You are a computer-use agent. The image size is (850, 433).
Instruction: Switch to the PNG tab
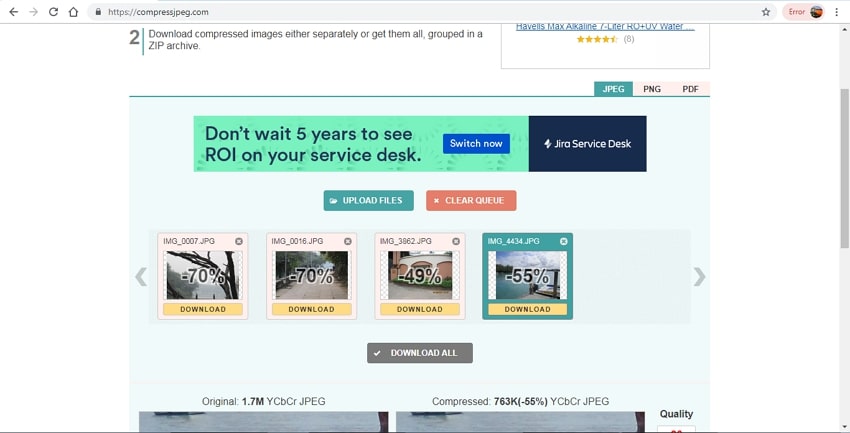pos(652,89)
